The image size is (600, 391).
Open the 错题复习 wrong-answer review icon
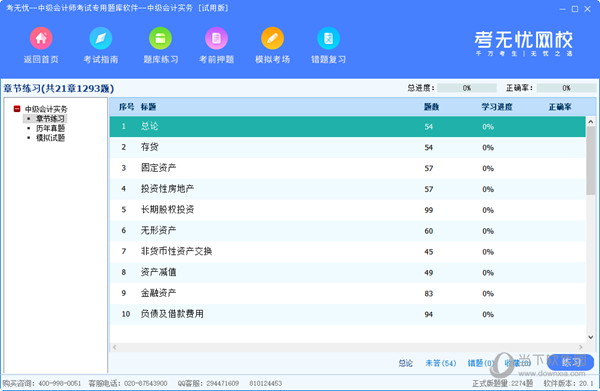[328, 38]
